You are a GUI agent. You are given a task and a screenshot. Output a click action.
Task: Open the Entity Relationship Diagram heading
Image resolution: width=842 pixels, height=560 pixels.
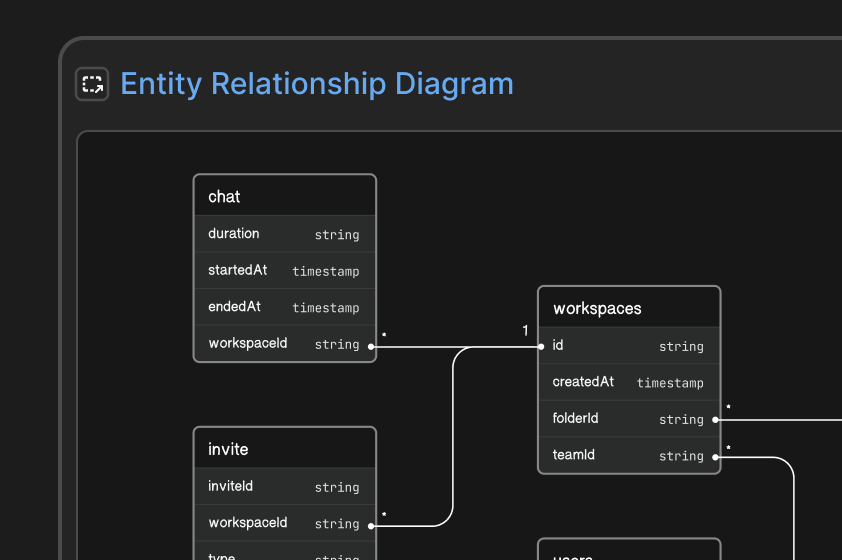[x=317, y=84]
